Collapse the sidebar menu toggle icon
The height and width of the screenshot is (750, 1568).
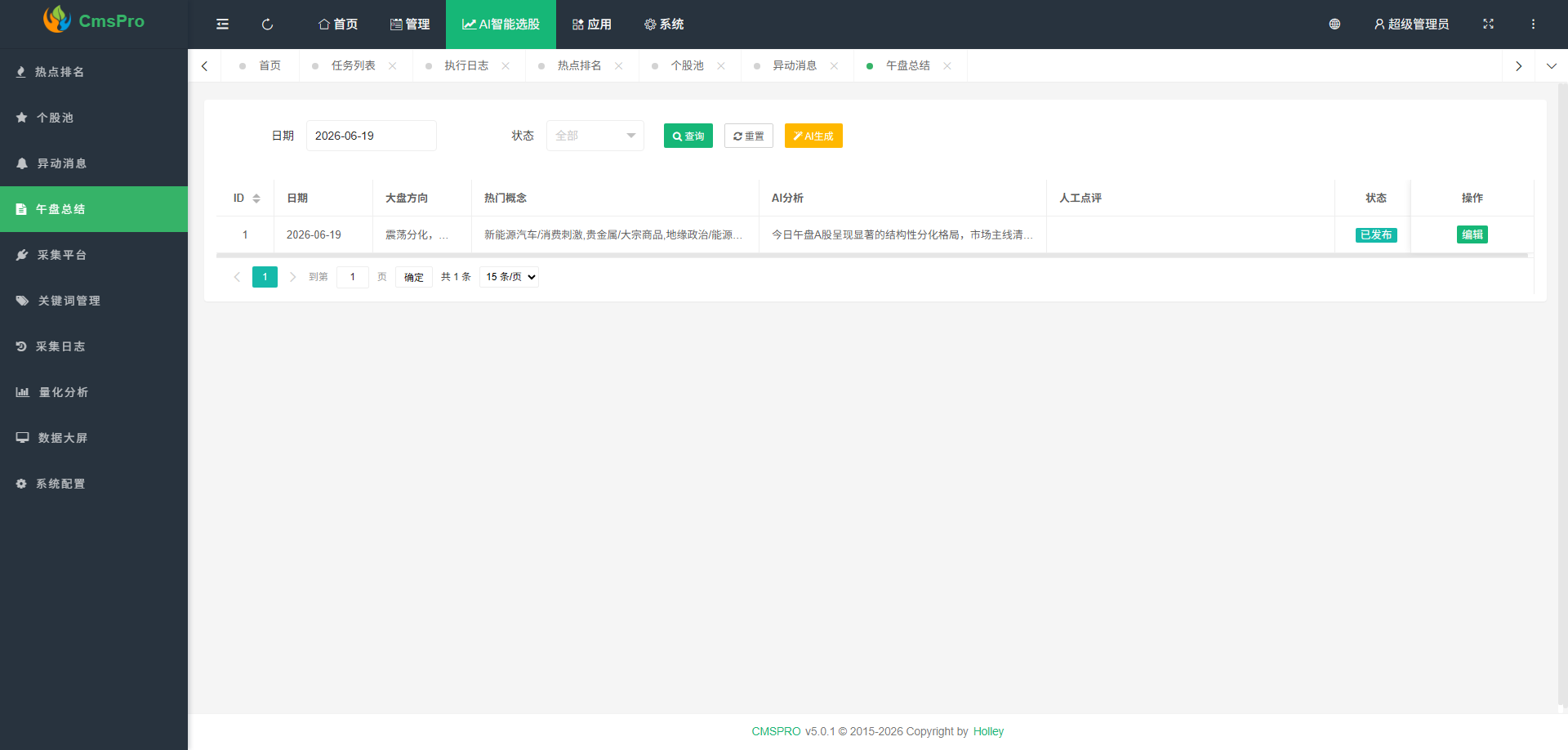[x=222, y=25]
